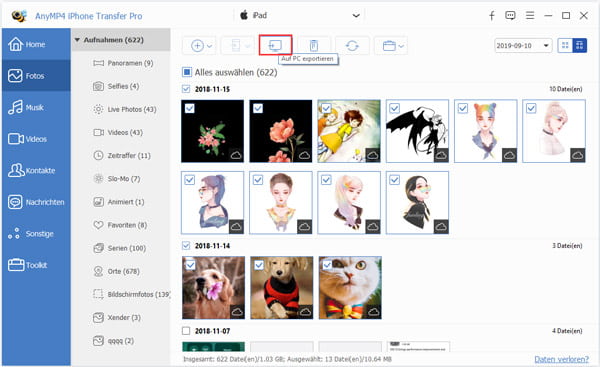Toggle the Alles auswählen checkbox
The height and width of the screenshot is (367, 600).
tap(187, 72)
